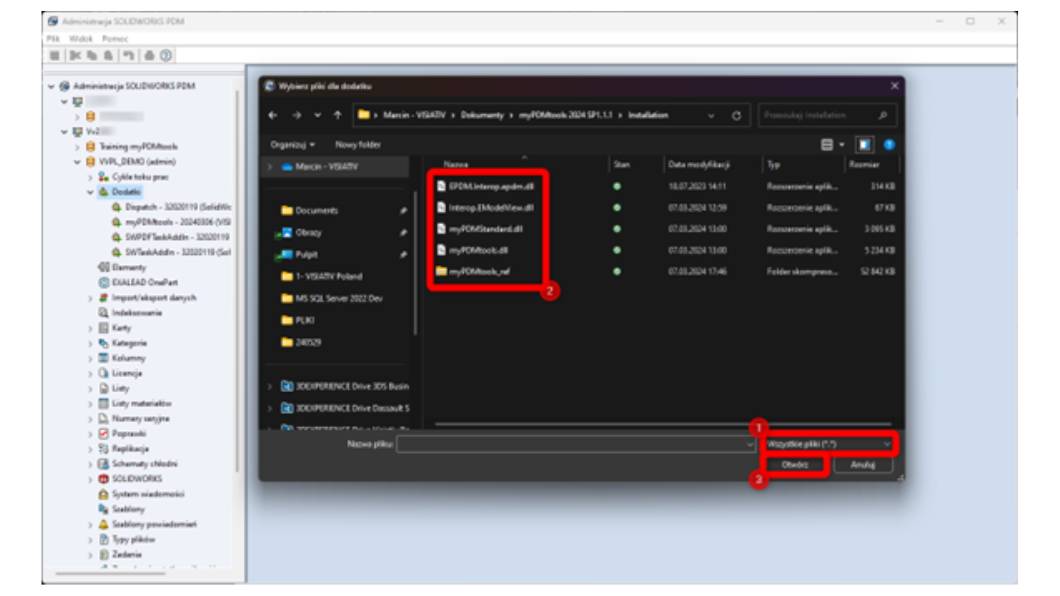Collapse the VVPL_DEMO (admin) vault node
The image size is (1060, 596).
tap(77, 162)
